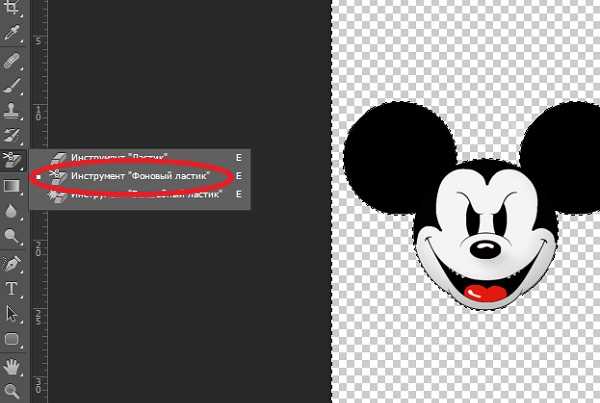Choose Инструмент "Ластик" from the flyout
600x403 pixels.
pos(140,157)
